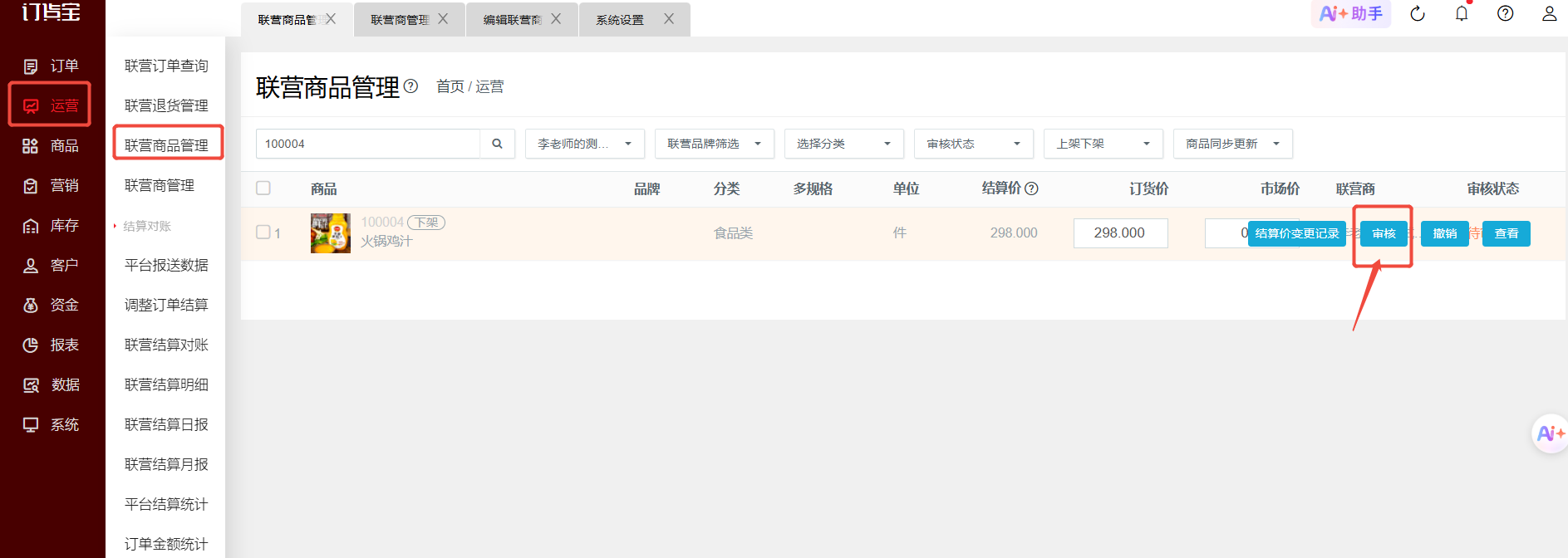This screenshot has width=1568, height=558.
Task: Open the 火锅鸡汁 product thumbnail
Action: click(331, 232)
